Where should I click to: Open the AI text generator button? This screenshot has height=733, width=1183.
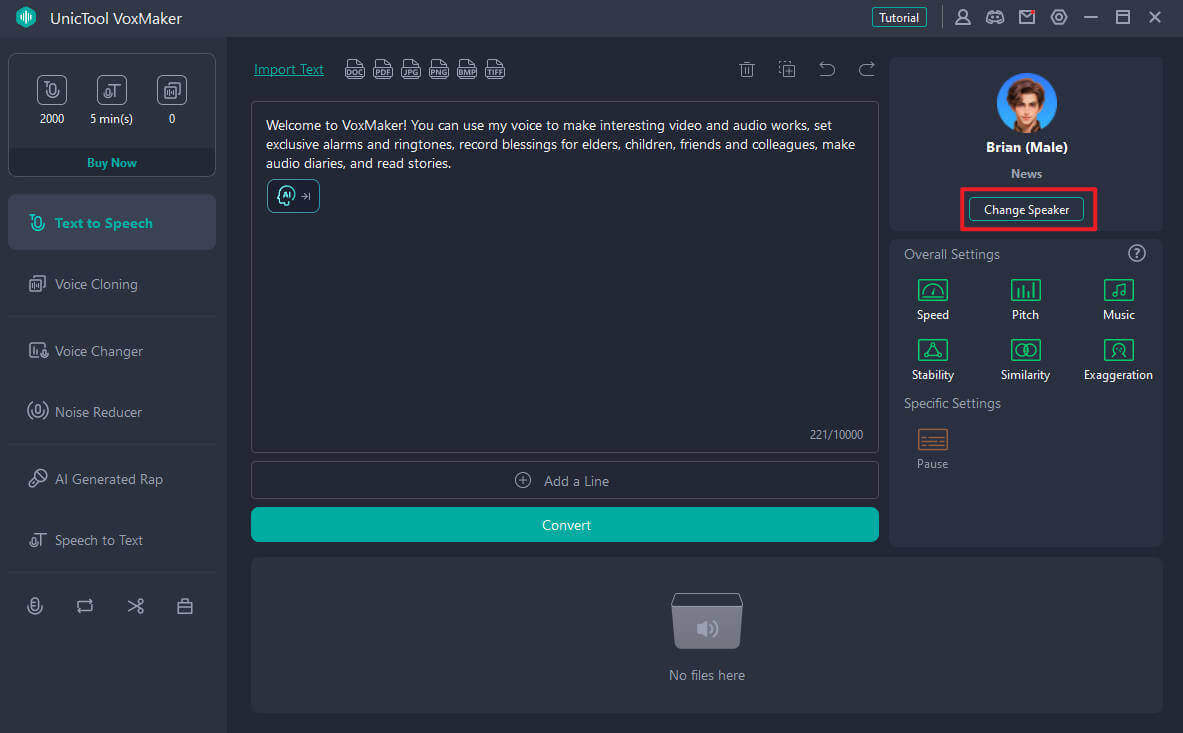click(x=293, y=196)
